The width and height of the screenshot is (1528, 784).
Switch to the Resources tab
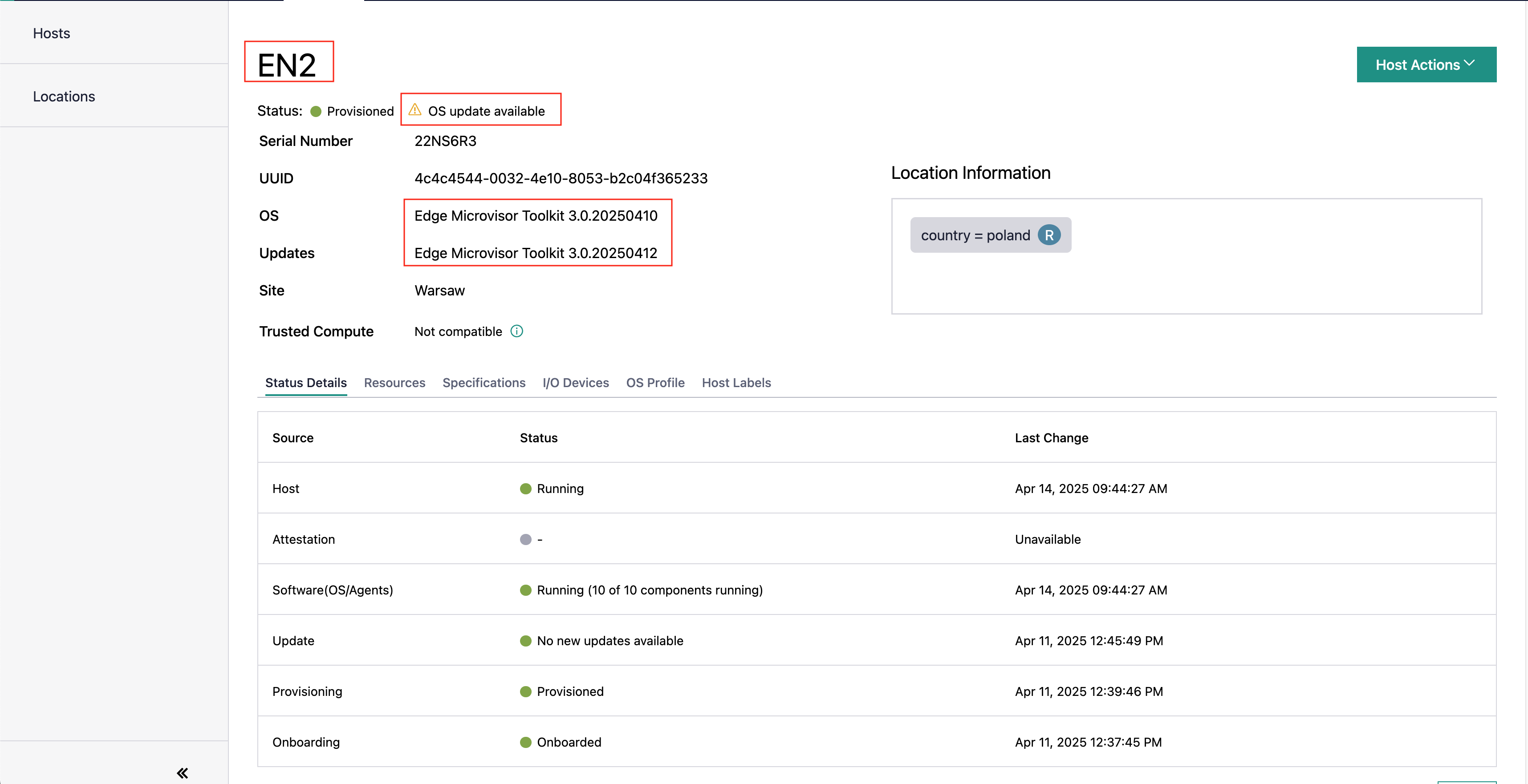click(394, 383)
